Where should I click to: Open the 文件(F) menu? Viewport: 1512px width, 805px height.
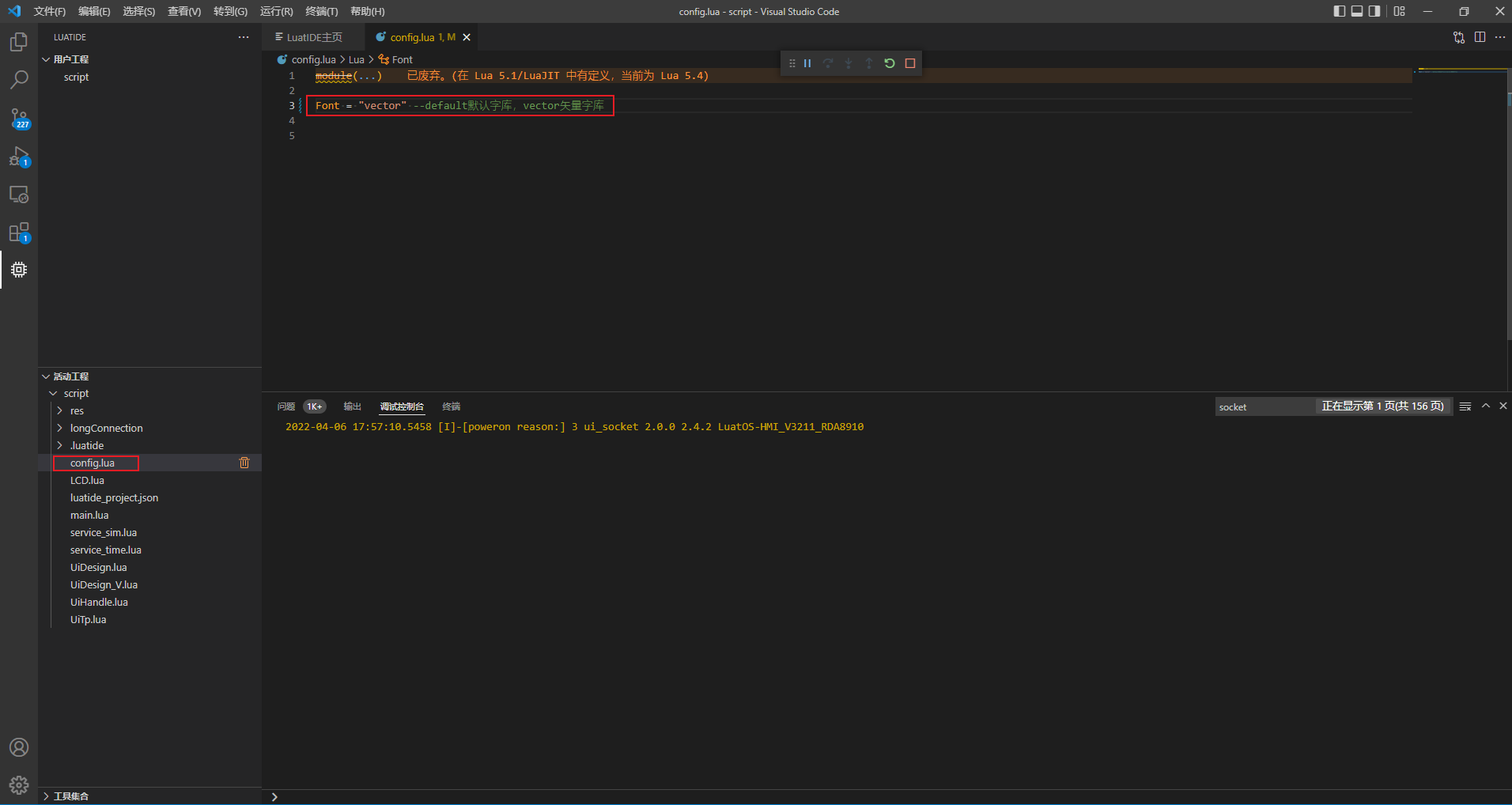(50, 11)
